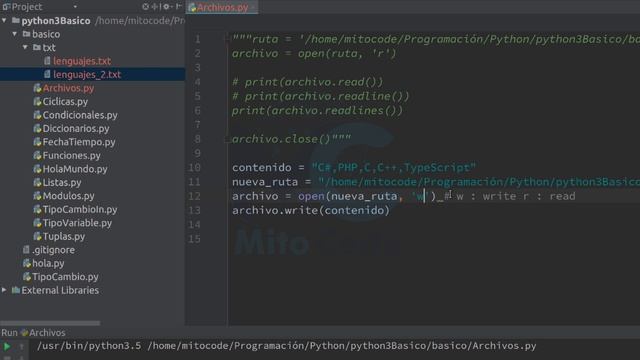Click line number 12 in gutter
Image resolution: width=640 pixels, height=360 pixels.
pyautogui.click(x=194, y=196)
